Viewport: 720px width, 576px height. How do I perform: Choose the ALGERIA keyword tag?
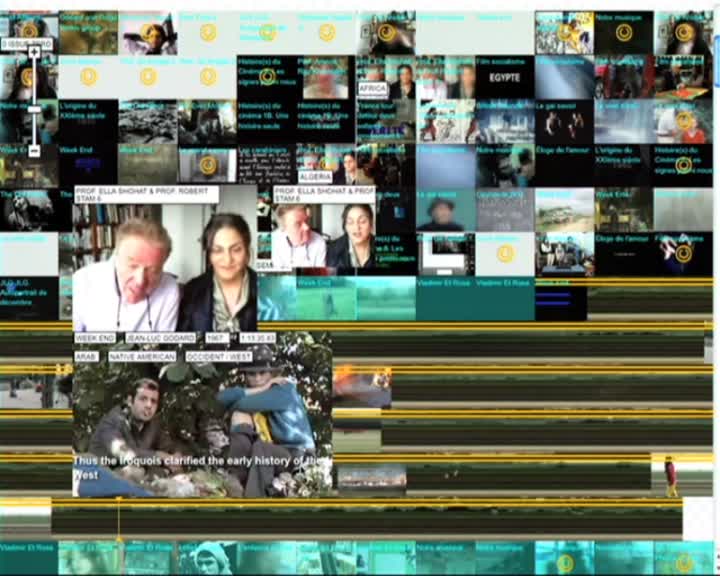pos(315,176)
